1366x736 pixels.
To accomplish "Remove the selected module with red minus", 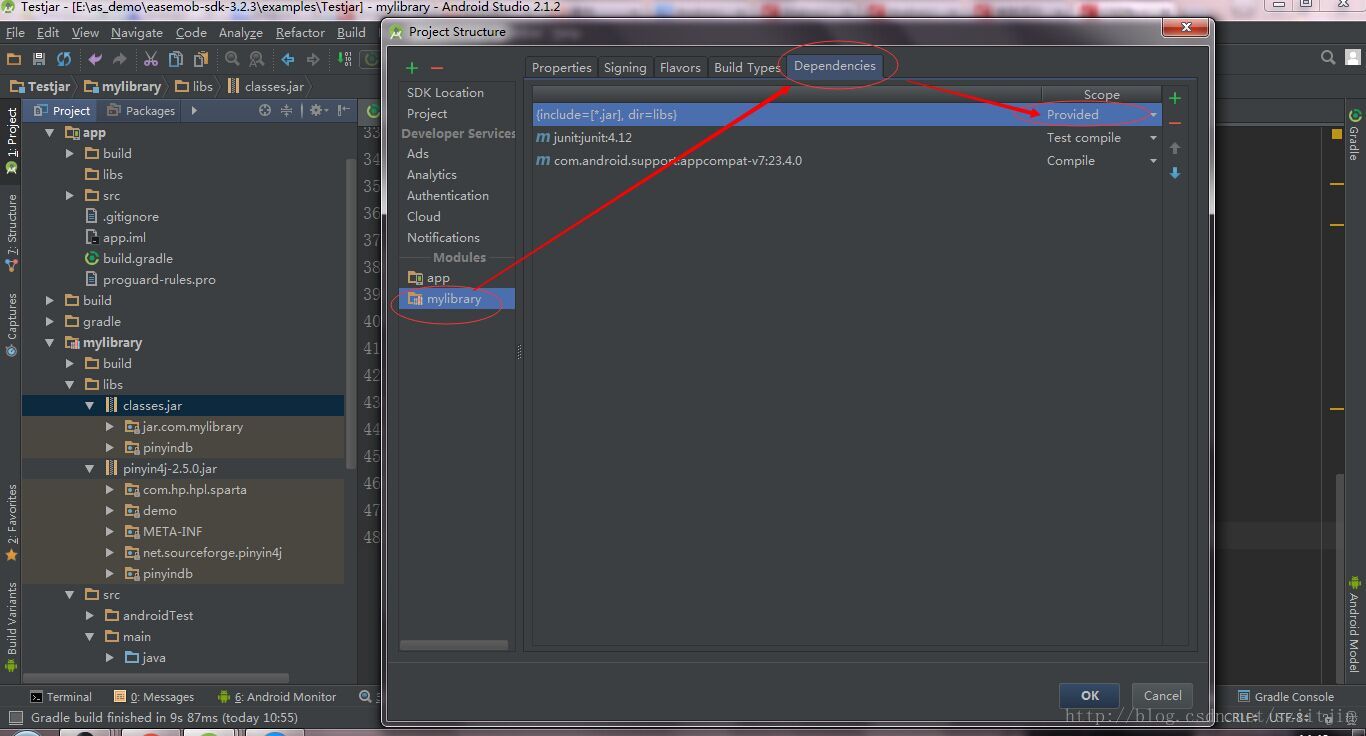I will pos(437,68).
